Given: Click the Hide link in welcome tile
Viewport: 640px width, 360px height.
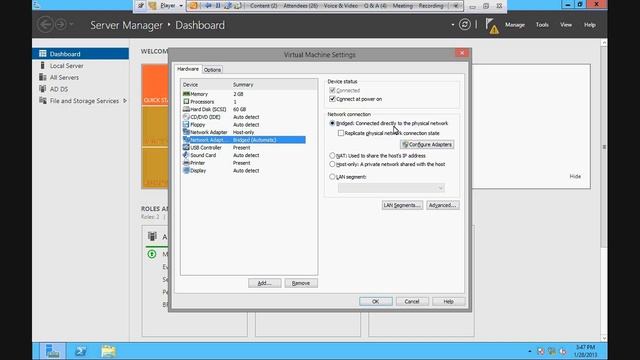Looking at the screenshot, I should [x=575, y=176].
